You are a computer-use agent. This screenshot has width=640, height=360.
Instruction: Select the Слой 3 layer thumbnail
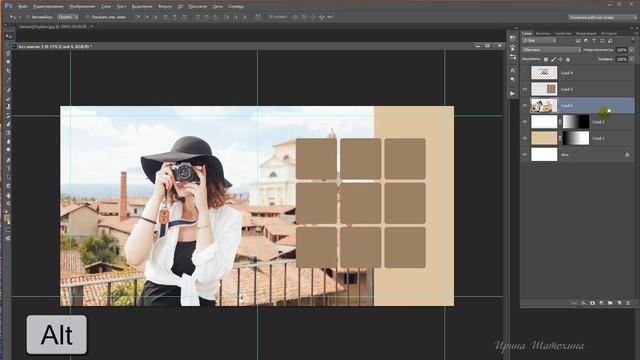tap(544, 89)
